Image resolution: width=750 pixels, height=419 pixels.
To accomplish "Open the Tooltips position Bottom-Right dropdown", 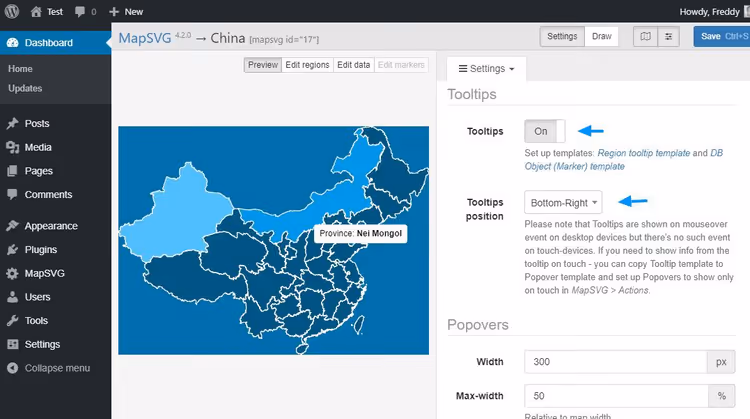I will click(563, 202).
